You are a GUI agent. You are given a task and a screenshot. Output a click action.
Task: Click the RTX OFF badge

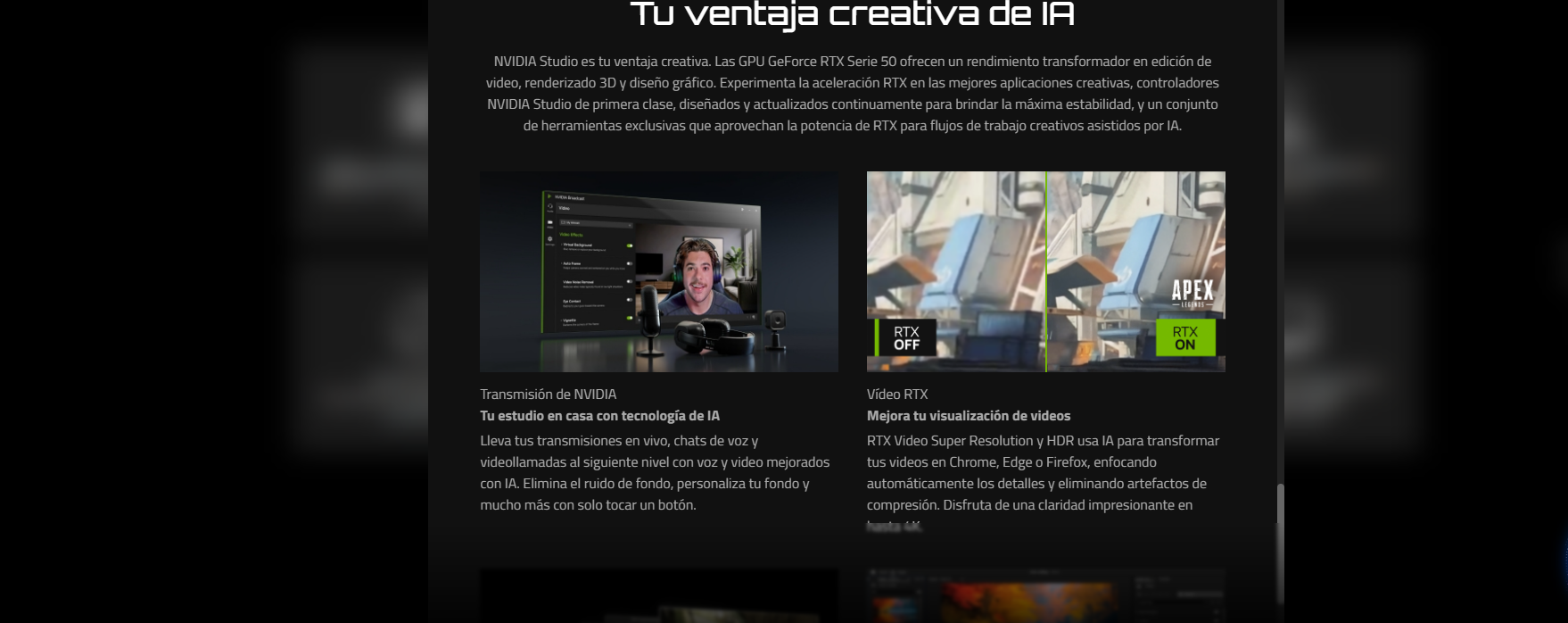pos(905,338)
